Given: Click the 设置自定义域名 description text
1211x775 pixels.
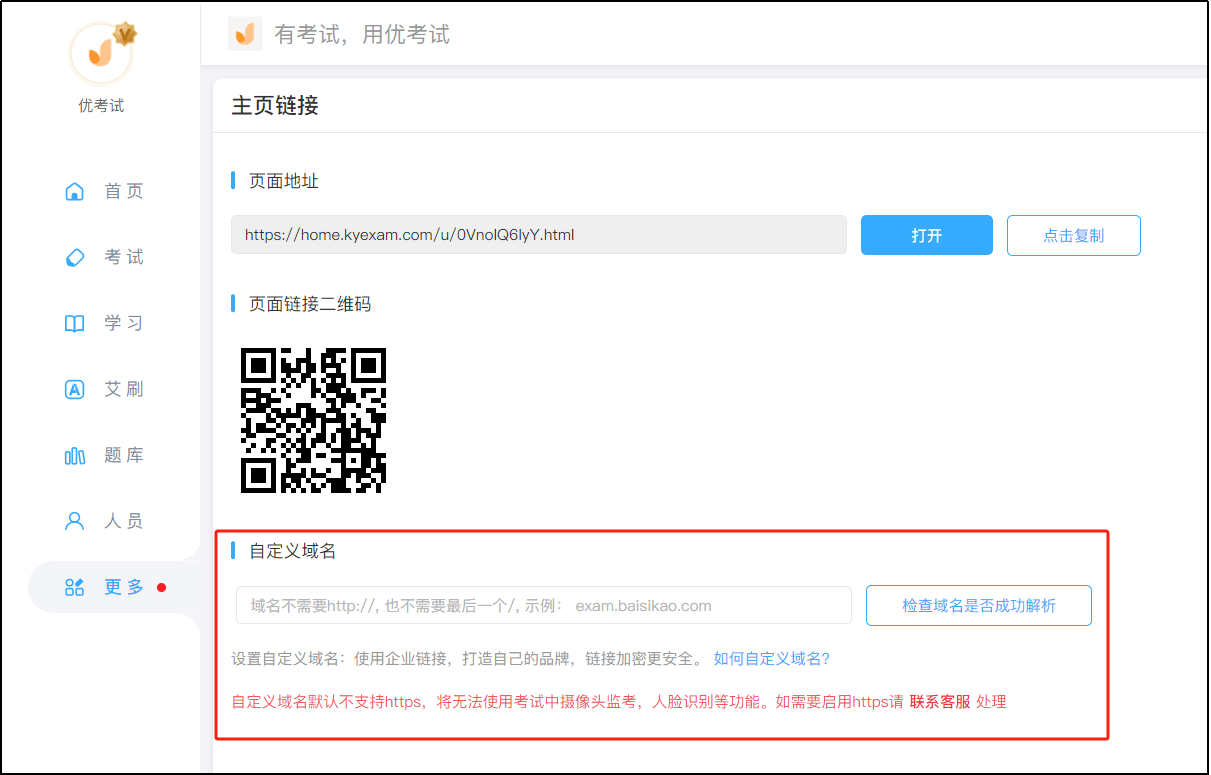Looking at the screenshot, I should (x=468, y=659).
